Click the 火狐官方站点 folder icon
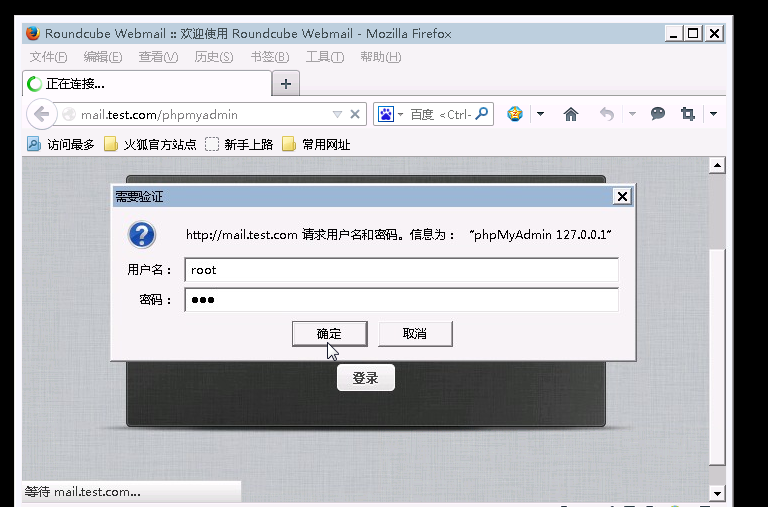The width and height of the screenshot is (768, 507). (111, 144)
